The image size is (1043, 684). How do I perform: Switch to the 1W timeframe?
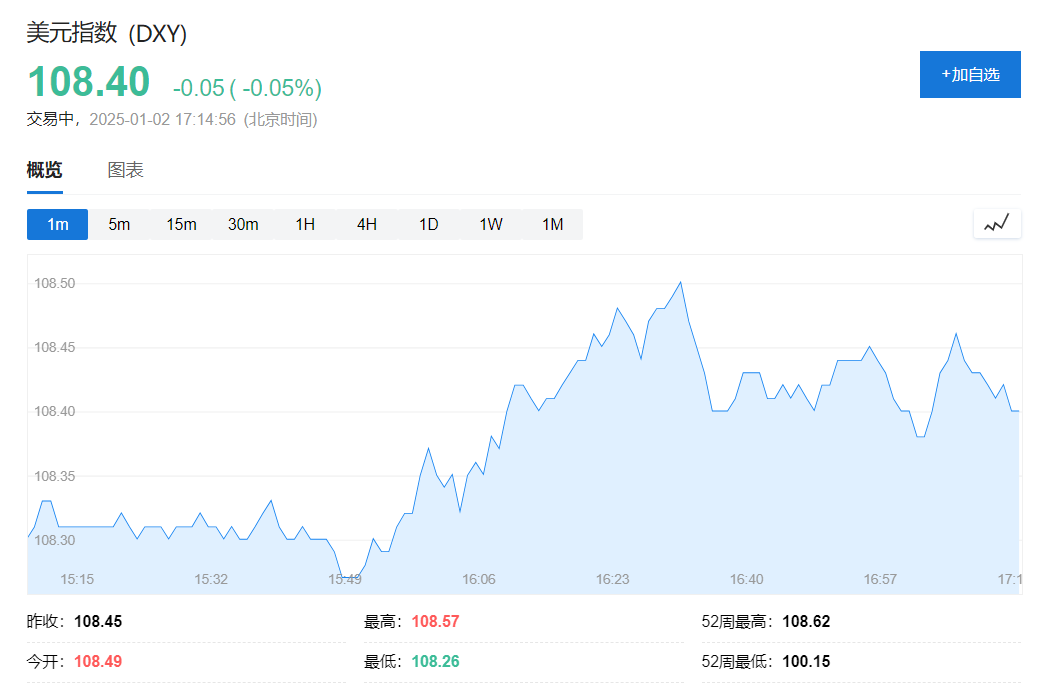(x=490, y=224)
